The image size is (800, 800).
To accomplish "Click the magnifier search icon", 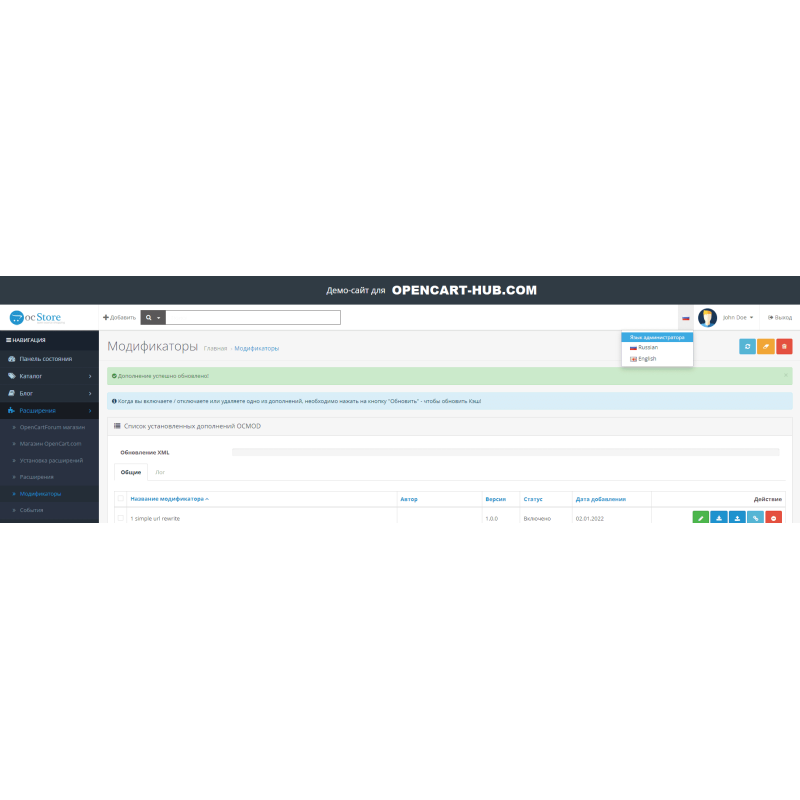I will 150,316.
